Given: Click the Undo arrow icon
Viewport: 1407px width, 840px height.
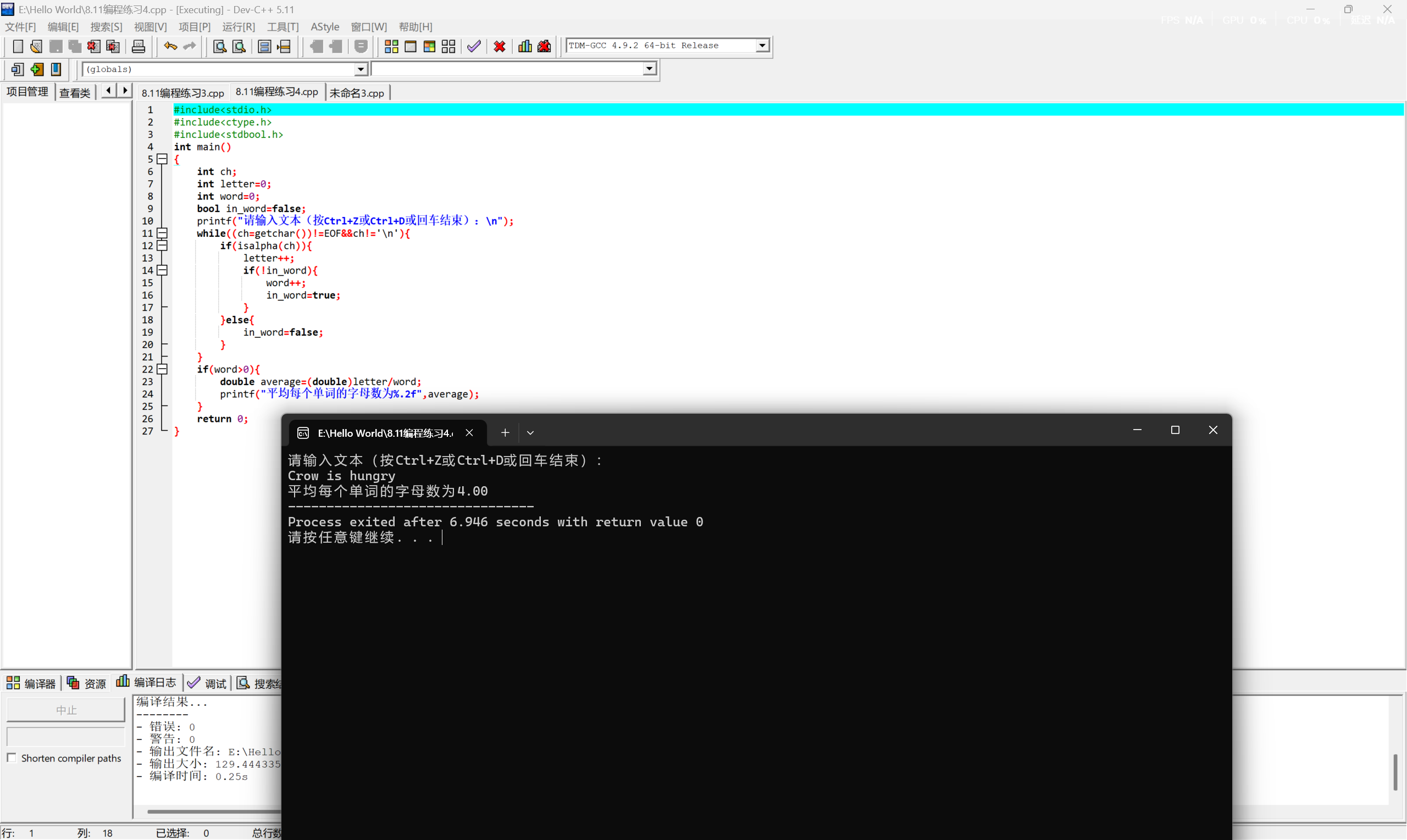Looking at the screenshot, I should tap(170, 46).
